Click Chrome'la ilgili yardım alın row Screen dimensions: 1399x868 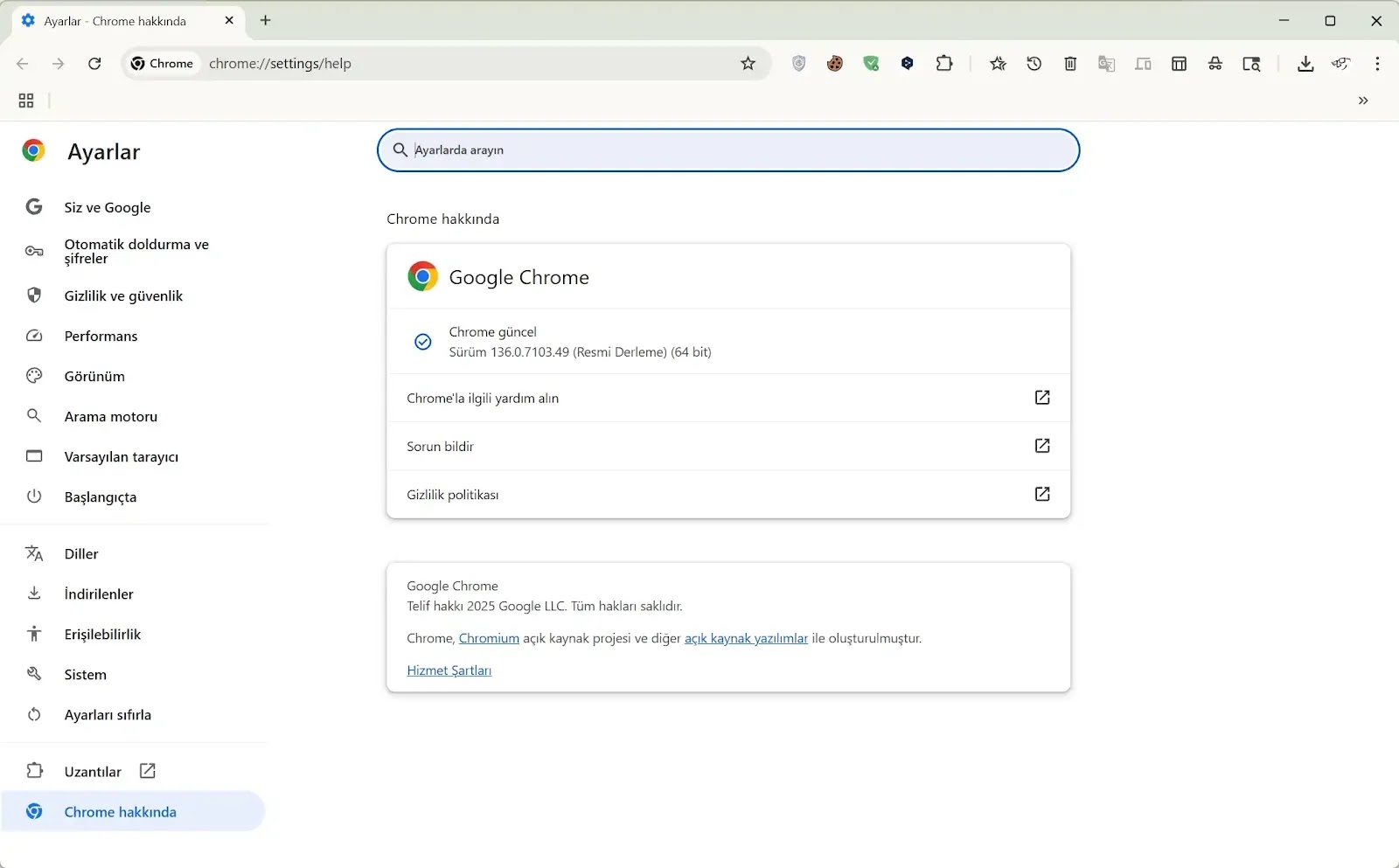[x=728, y=398]
